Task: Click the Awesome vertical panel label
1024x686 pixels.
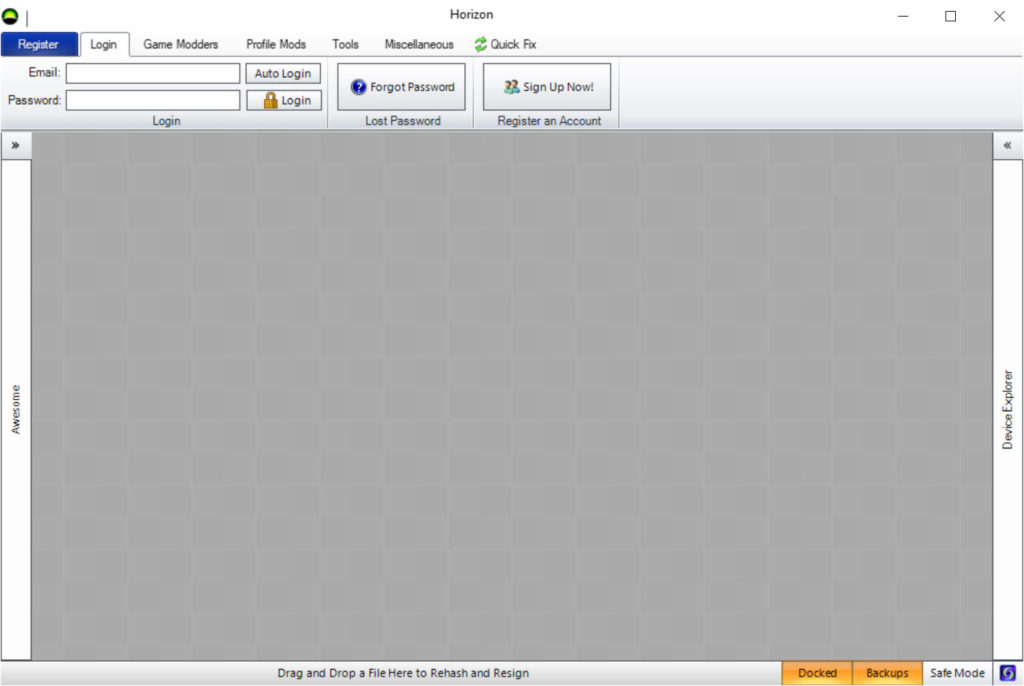Action: (x=16, y=410)
